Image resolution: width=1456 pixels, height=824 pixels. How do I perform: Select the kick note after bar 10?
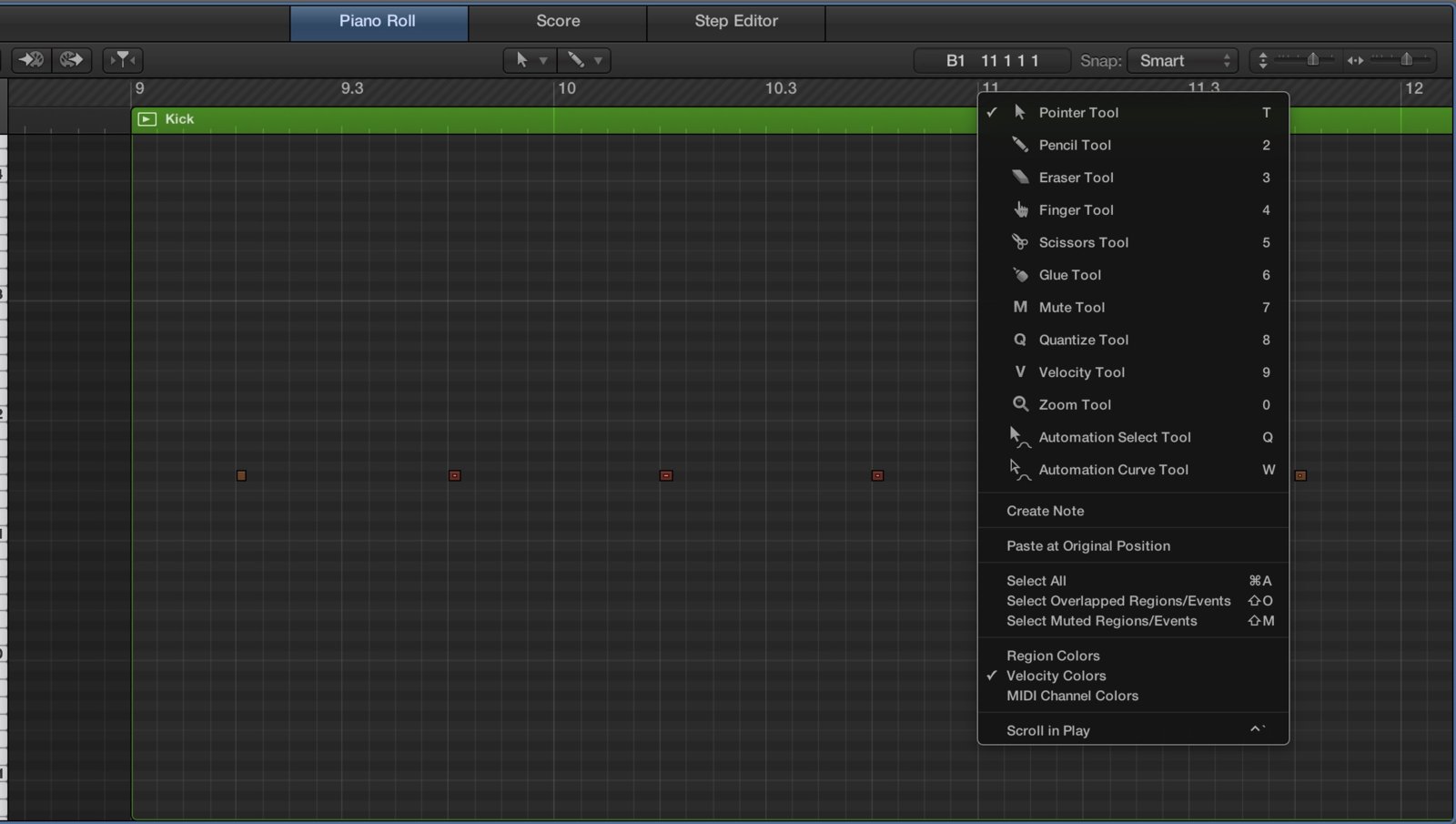coord(666,475)
